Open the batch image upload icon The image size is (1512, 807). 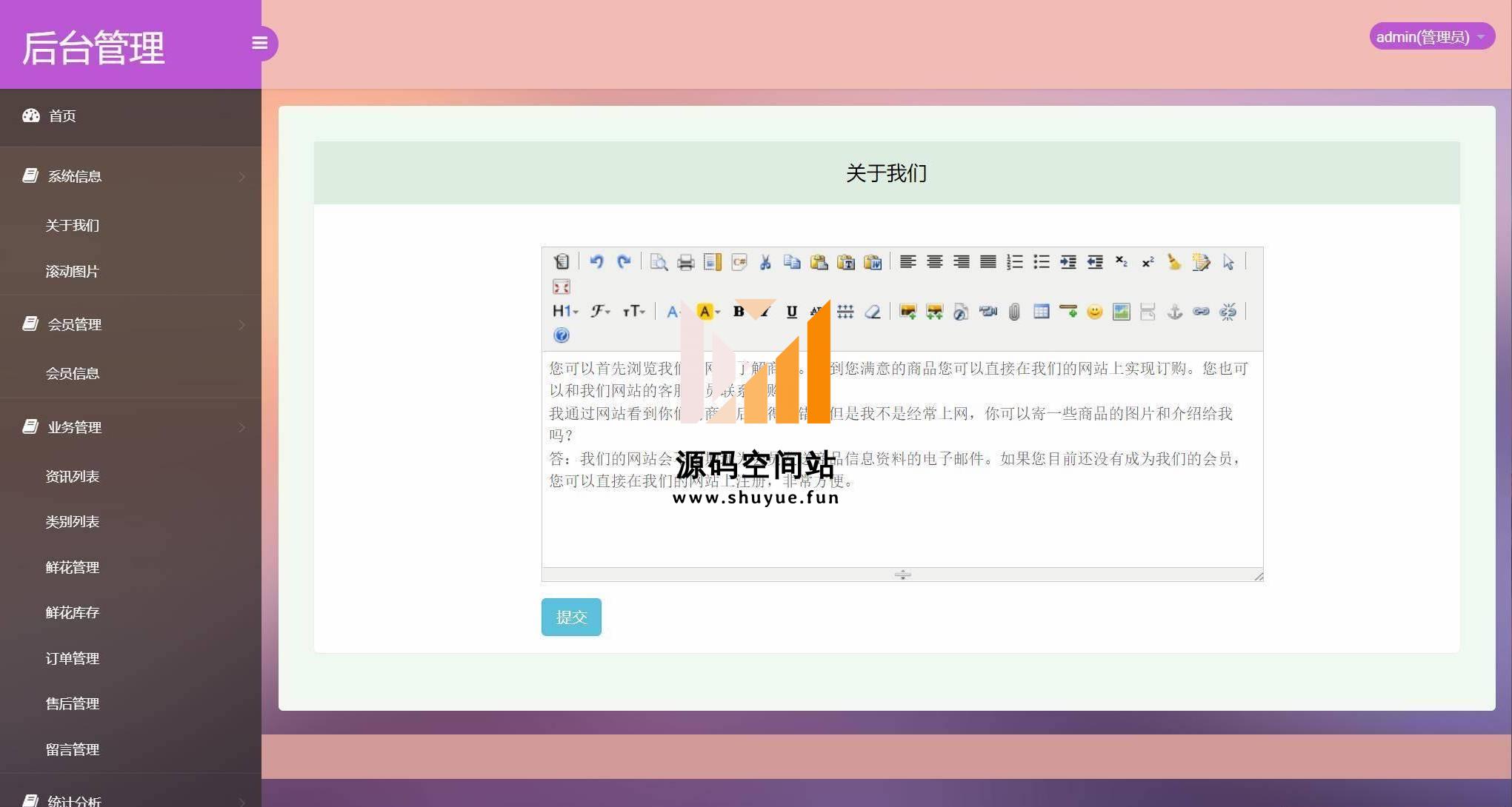tap(934, 312)
